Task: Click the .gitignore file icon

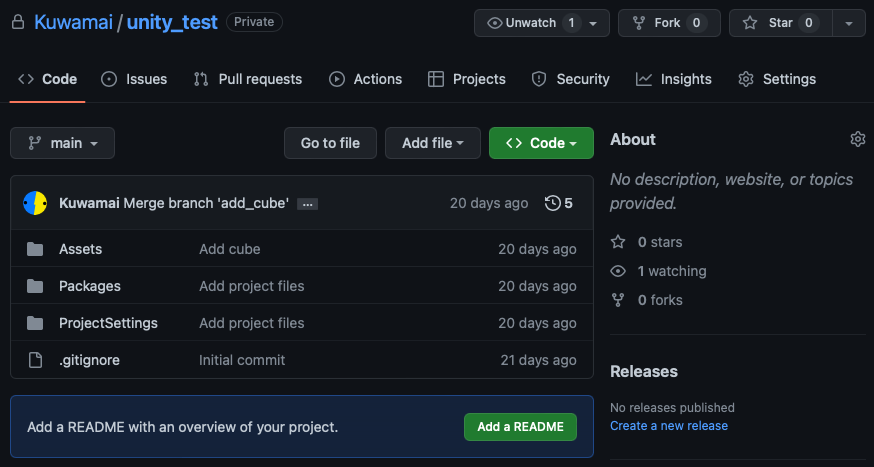Action: (35, 360)
